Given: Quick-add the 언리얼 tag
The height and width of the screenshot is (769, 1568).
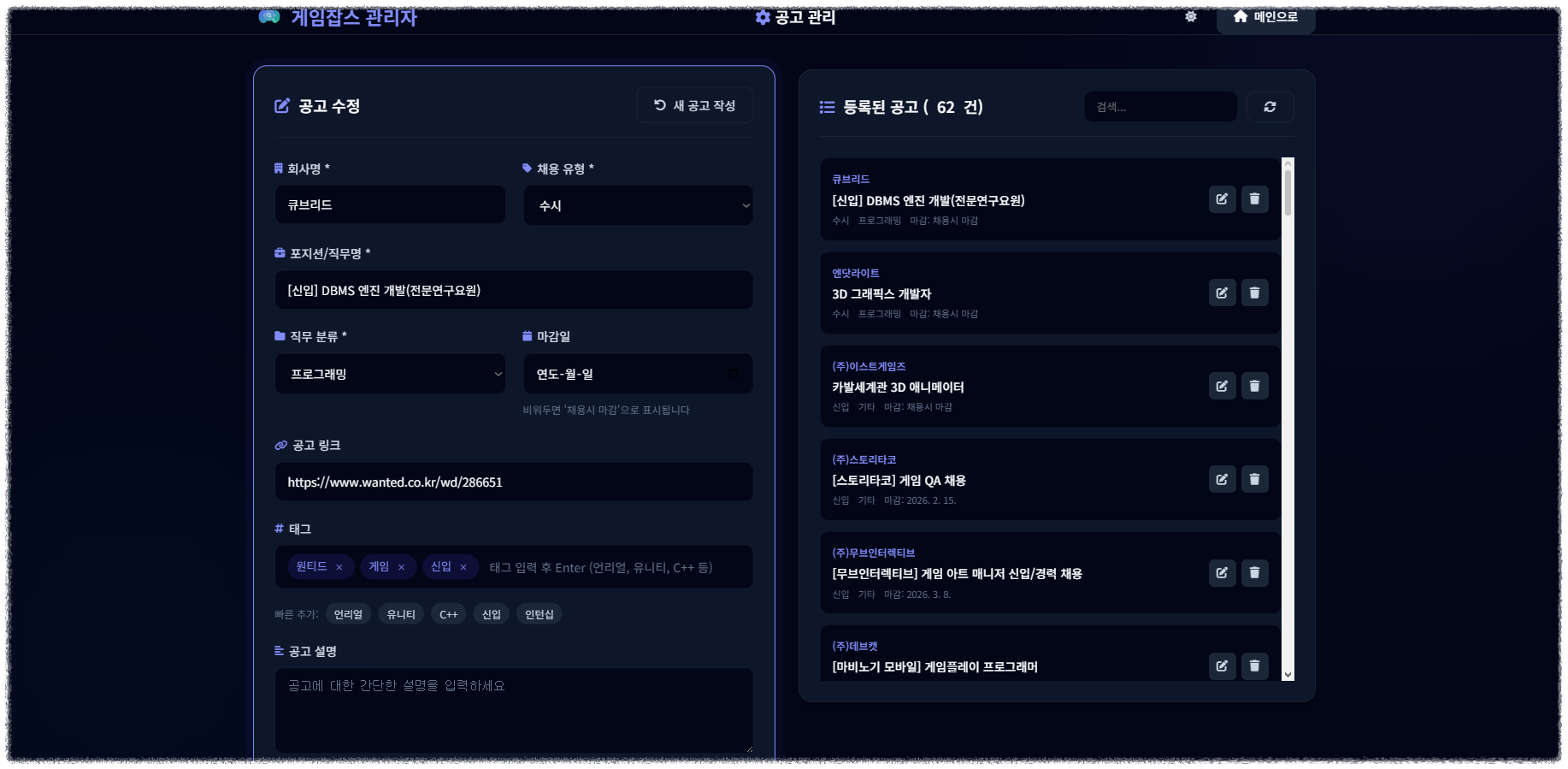Looking at the screenshot, I should point(348,614).
